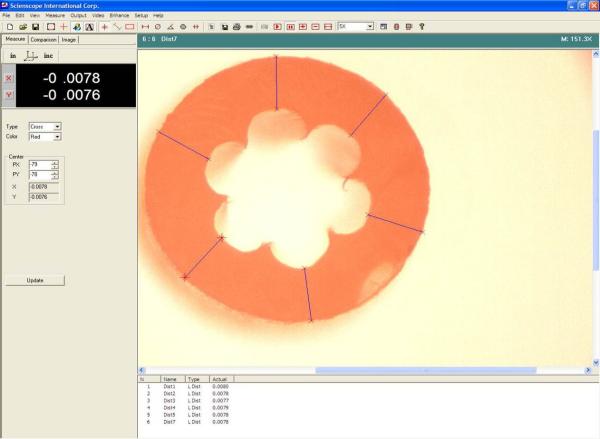Select the red rectangle tool icon

coord(130,26)
